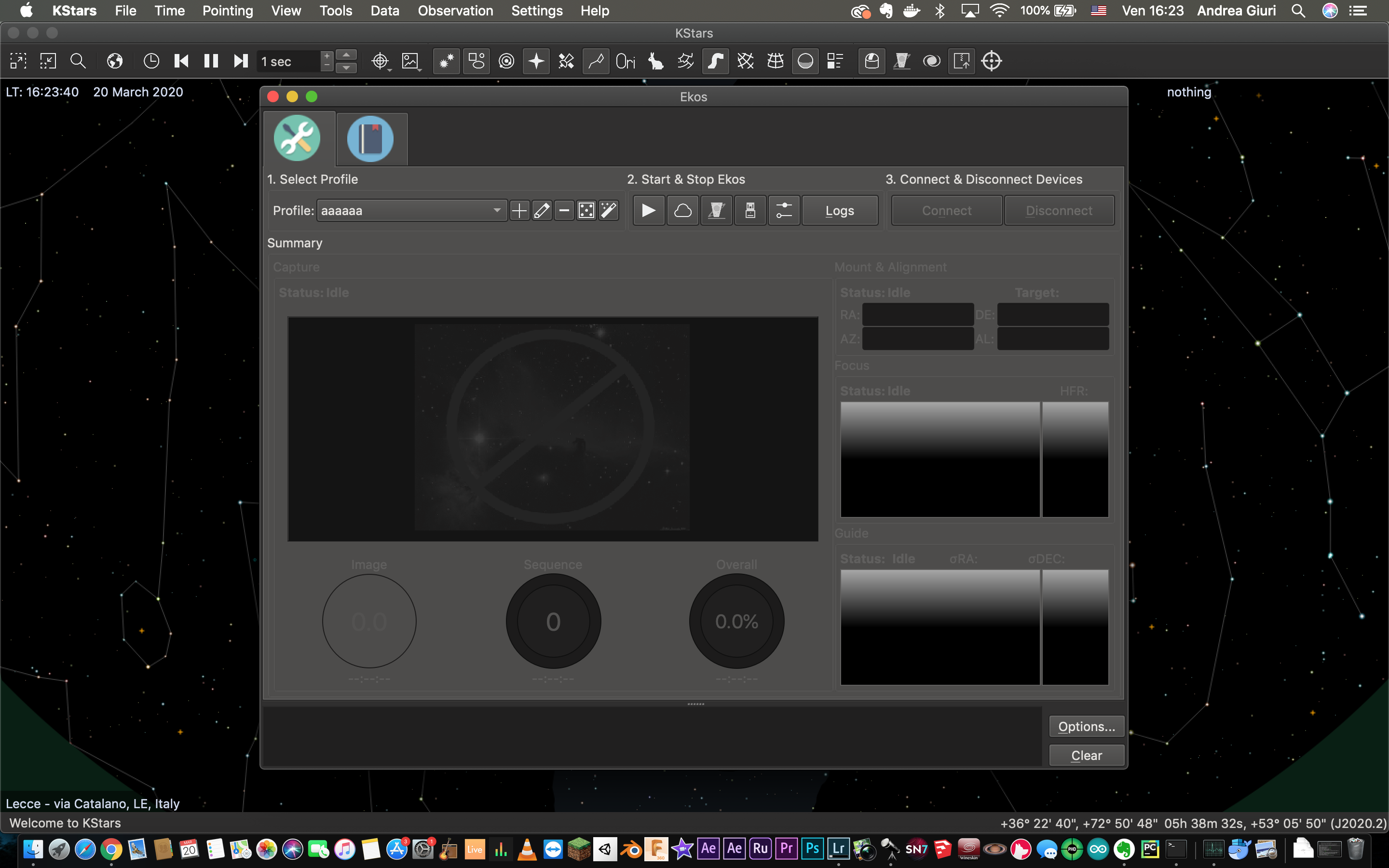Click the Ekos observatory dome toolbar icon
The width and height of the screenshot is (1389, 868).
pos(872,61)
